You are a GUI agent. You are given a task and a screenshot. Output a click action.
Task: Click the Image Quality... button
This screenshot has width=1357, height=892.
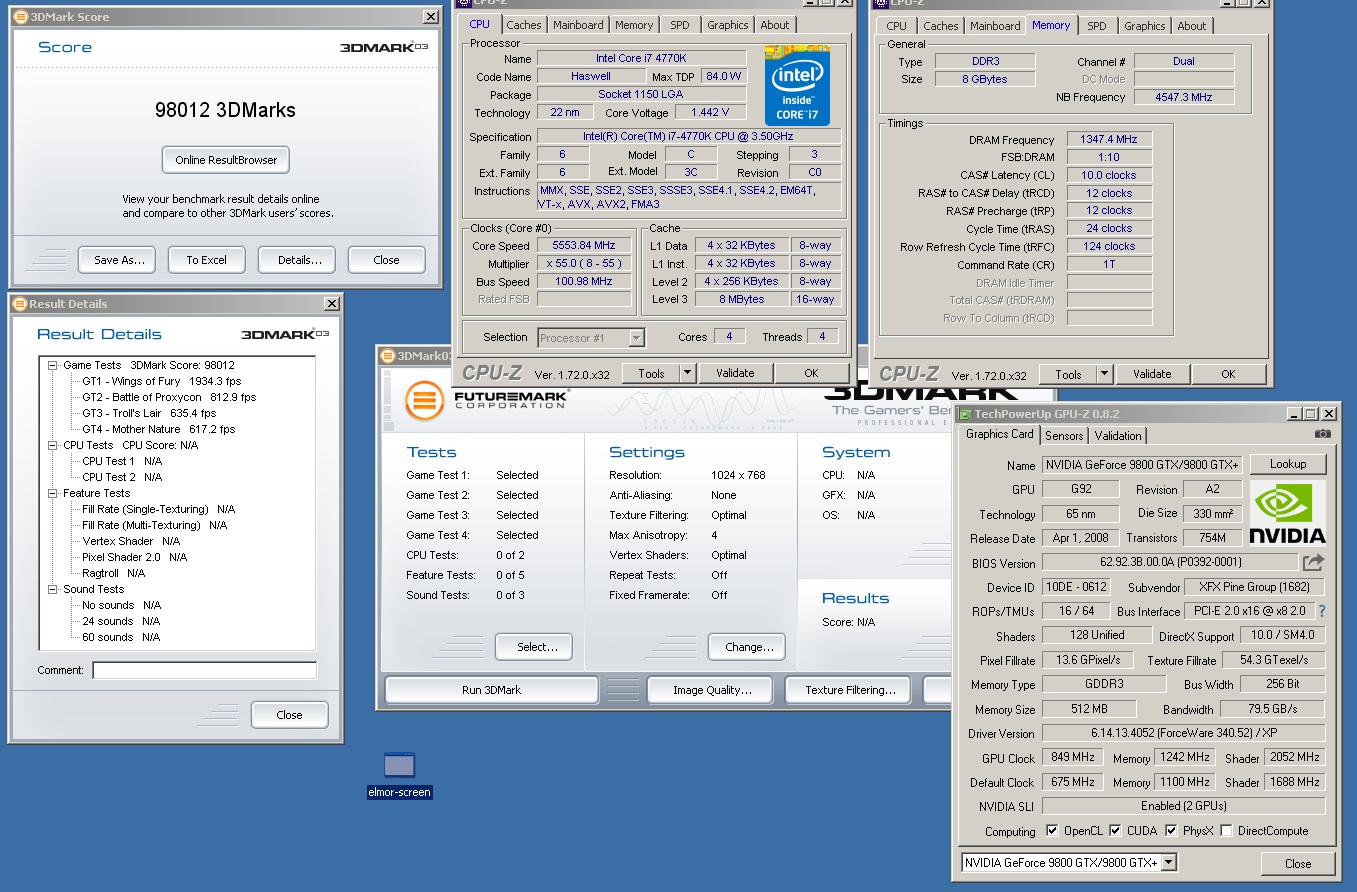pyautogui.click(x=712, y=690)
